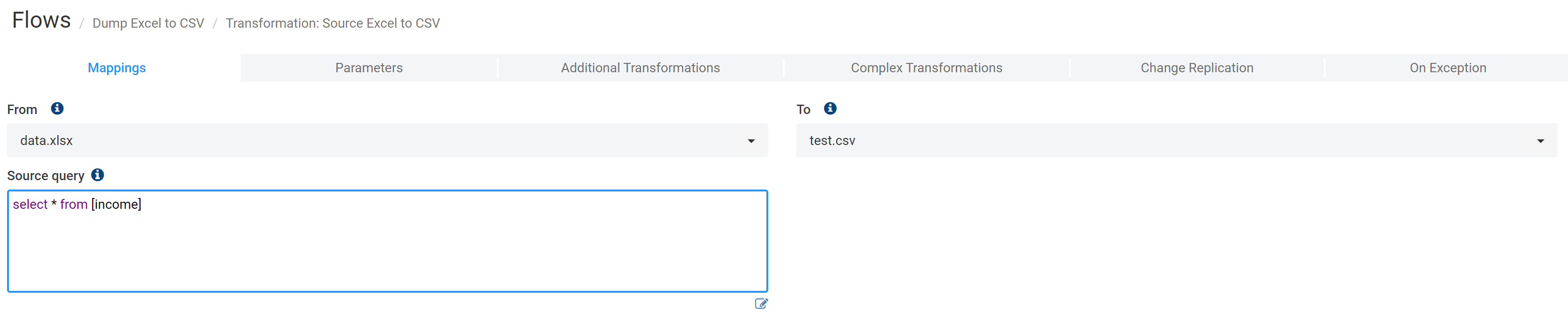
Task: Open the Parameters tab
Action: pyautogui.click(x=369, y=68)
